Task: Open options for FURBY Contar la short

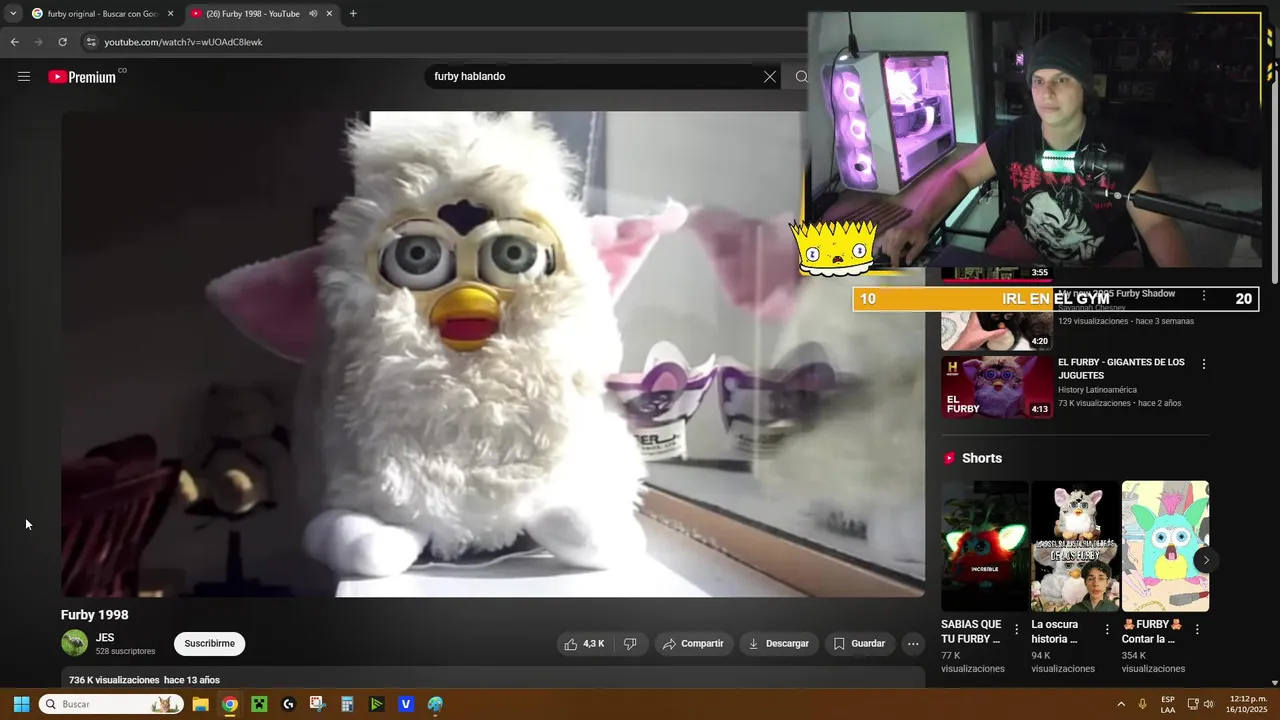Action: click(1197, 630)
